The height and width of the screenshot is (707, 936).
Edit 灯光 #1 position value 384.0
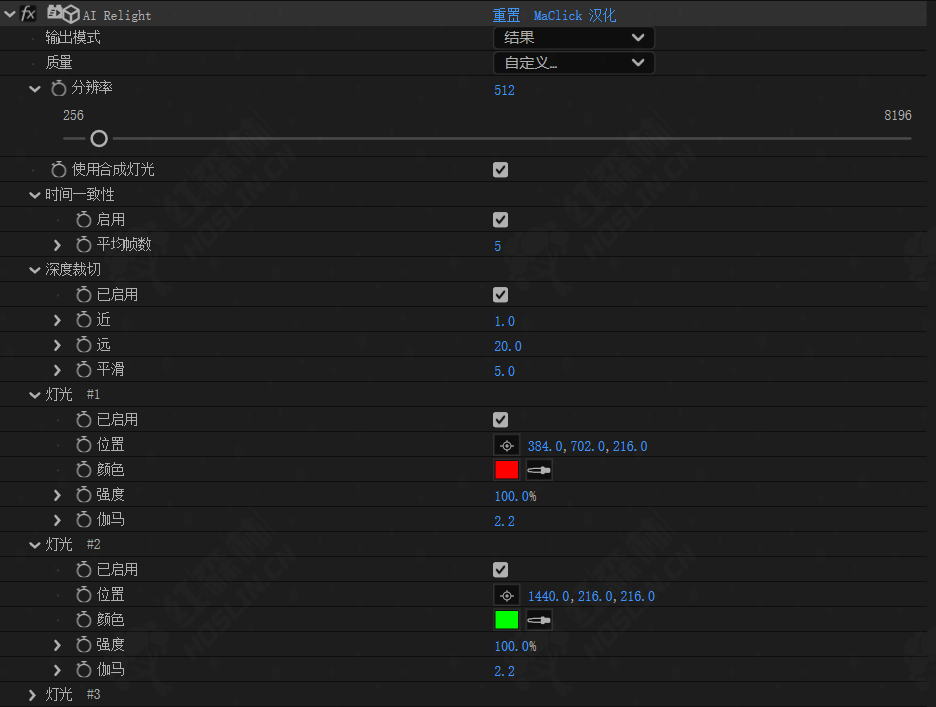545,446
